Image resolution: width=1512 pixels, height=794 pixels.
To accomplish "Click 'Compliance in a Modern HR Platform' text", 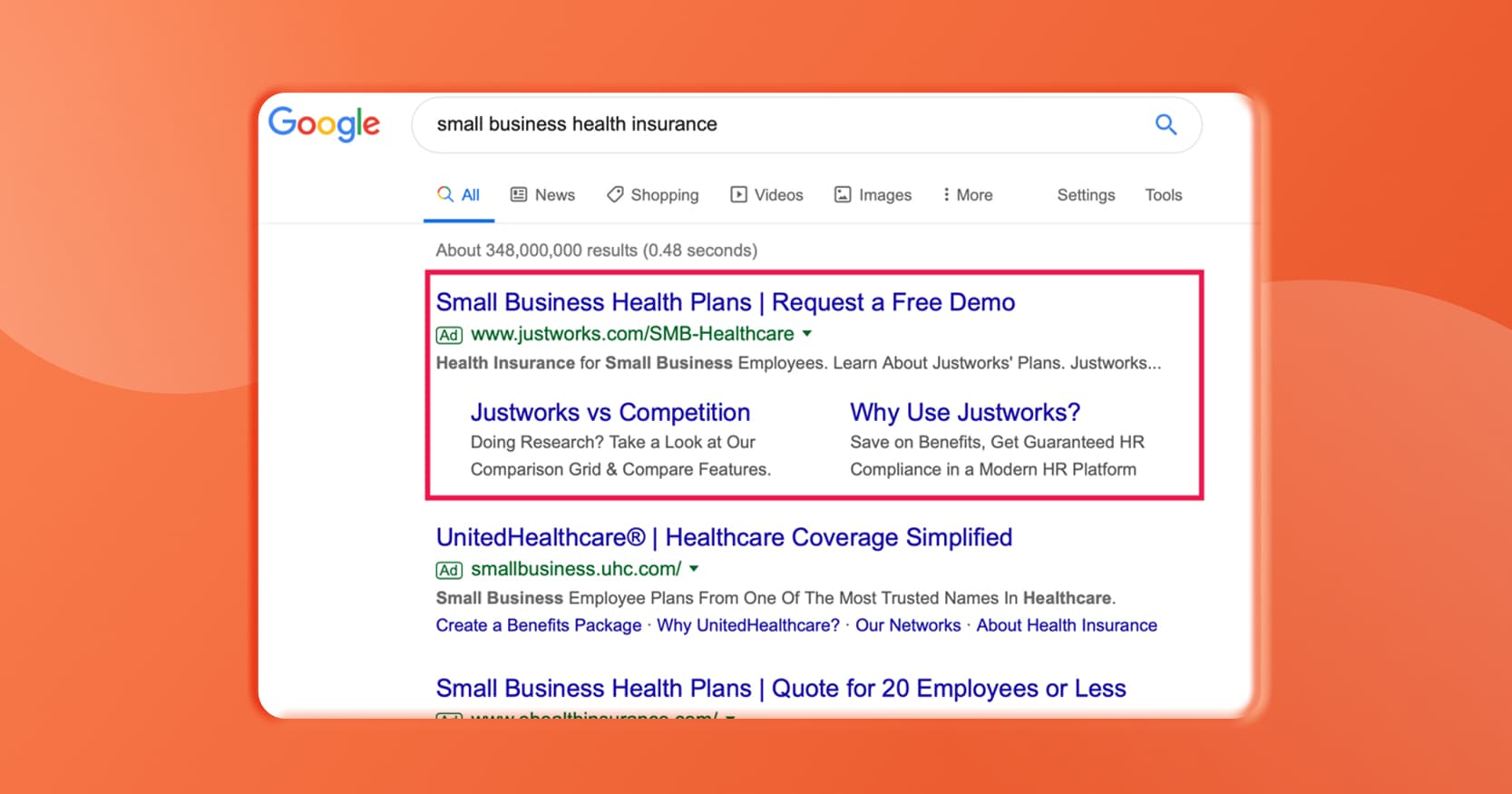I will (993, 469).
